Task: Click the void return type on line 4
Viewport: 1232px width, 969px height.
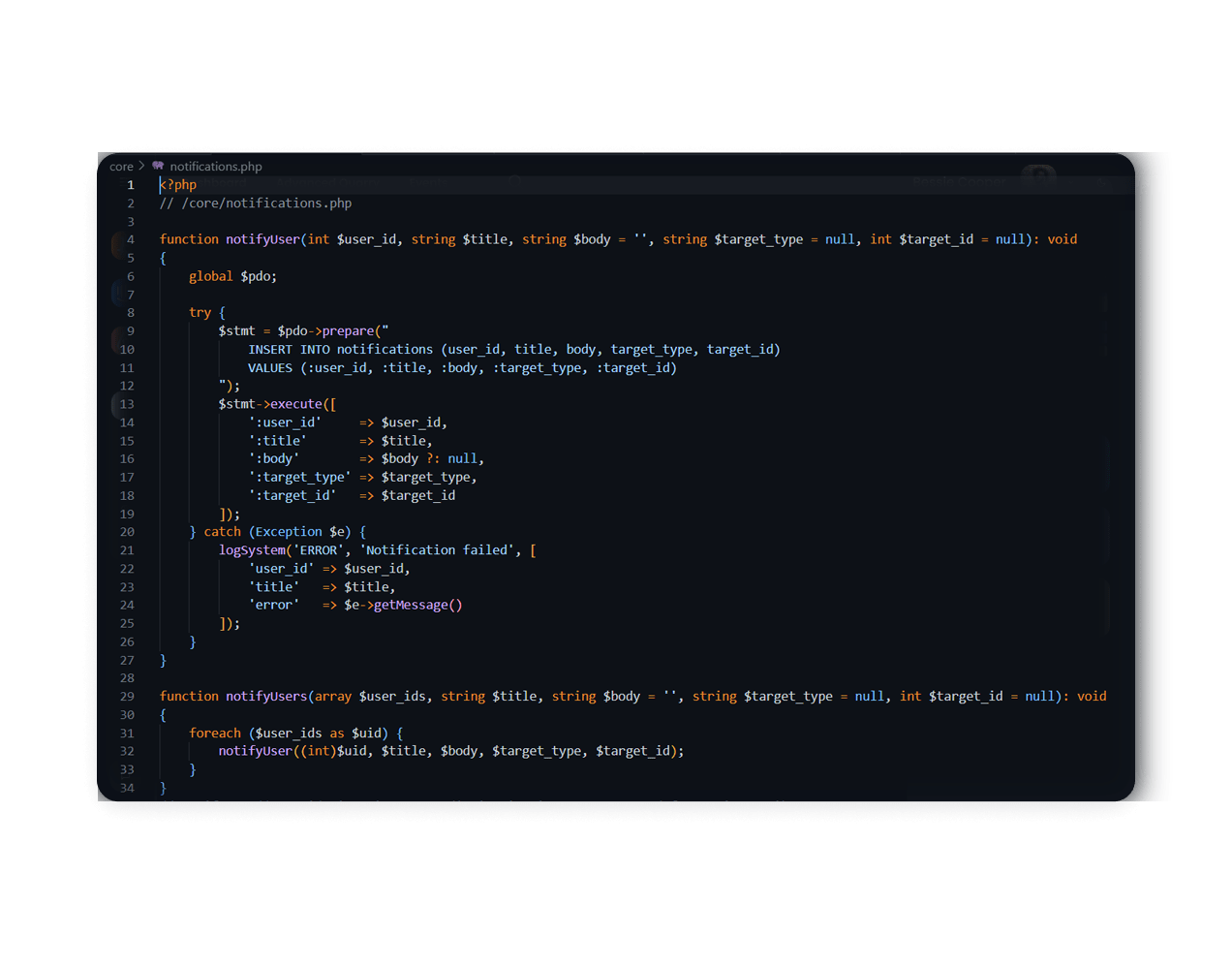Action: click(x=1062, y=239)
